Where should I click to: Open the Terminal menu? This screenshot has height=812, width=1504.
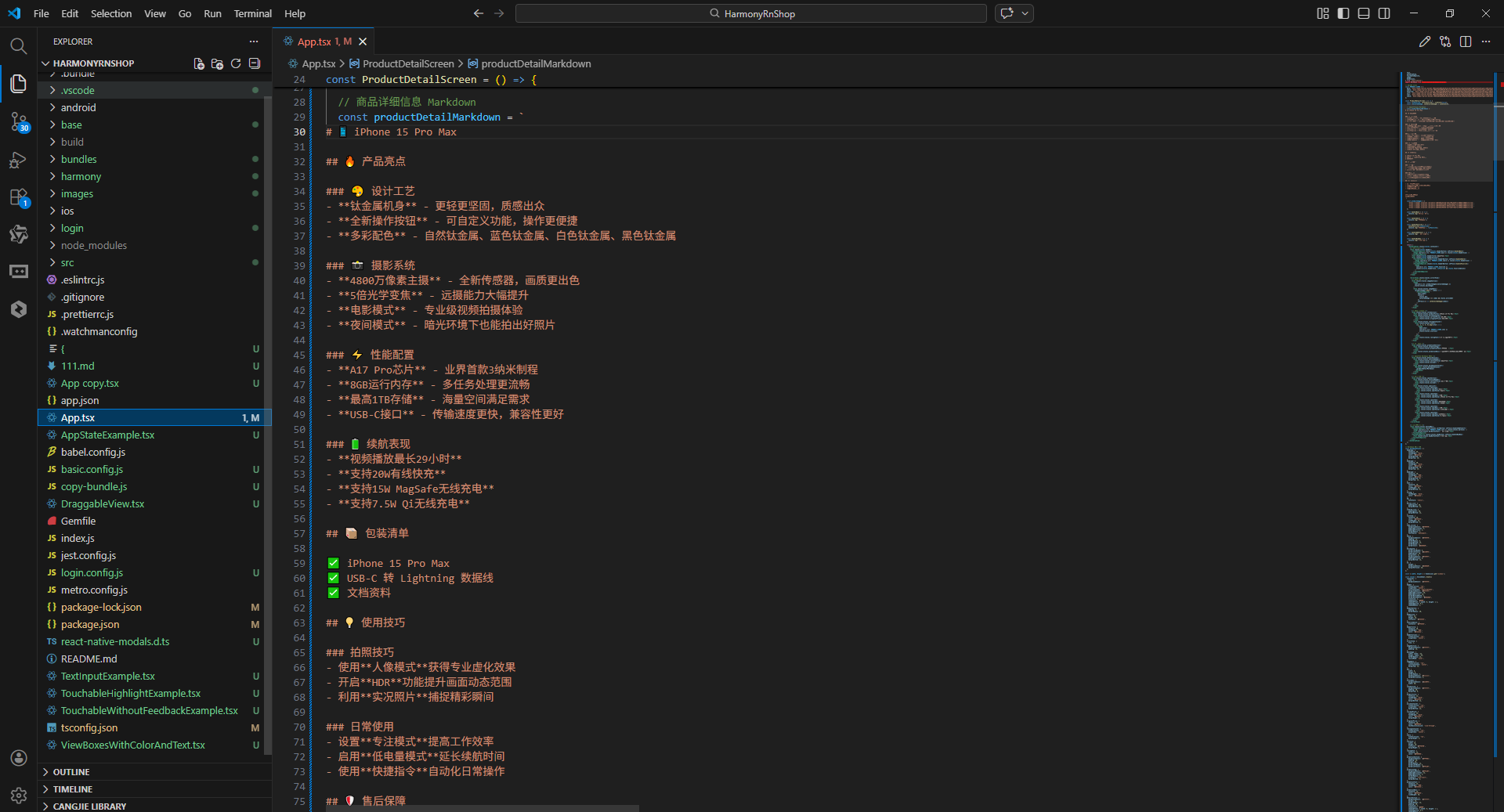click(252, 13)
